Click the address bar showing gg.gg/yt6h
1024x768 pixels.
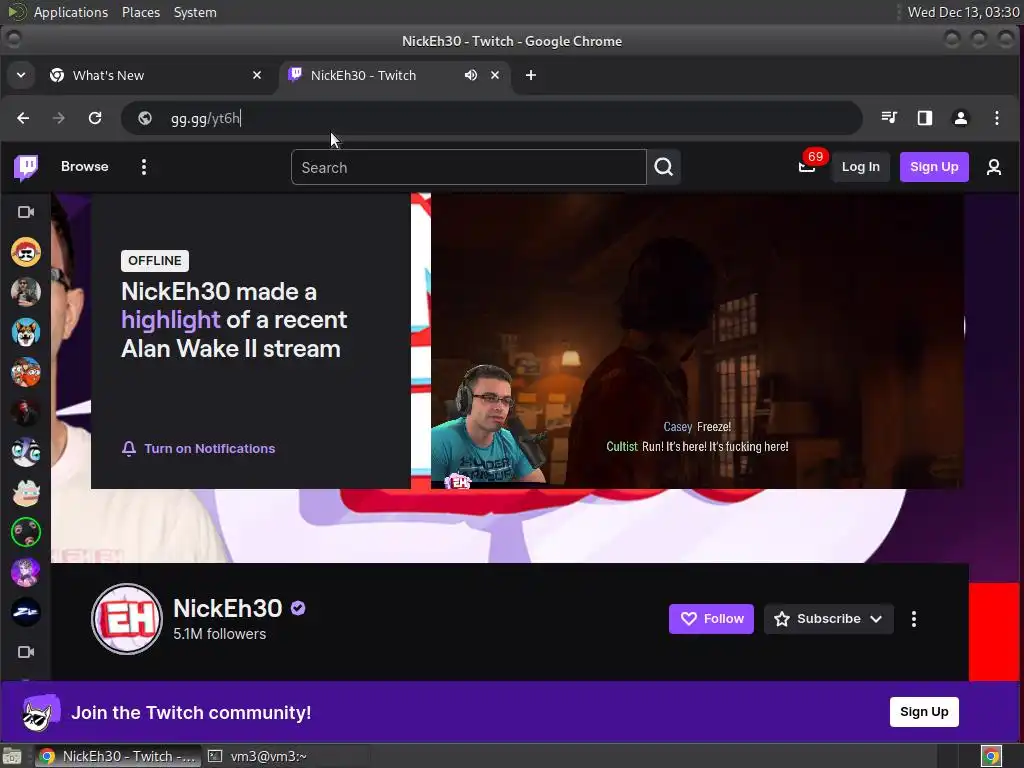[492, 118]
